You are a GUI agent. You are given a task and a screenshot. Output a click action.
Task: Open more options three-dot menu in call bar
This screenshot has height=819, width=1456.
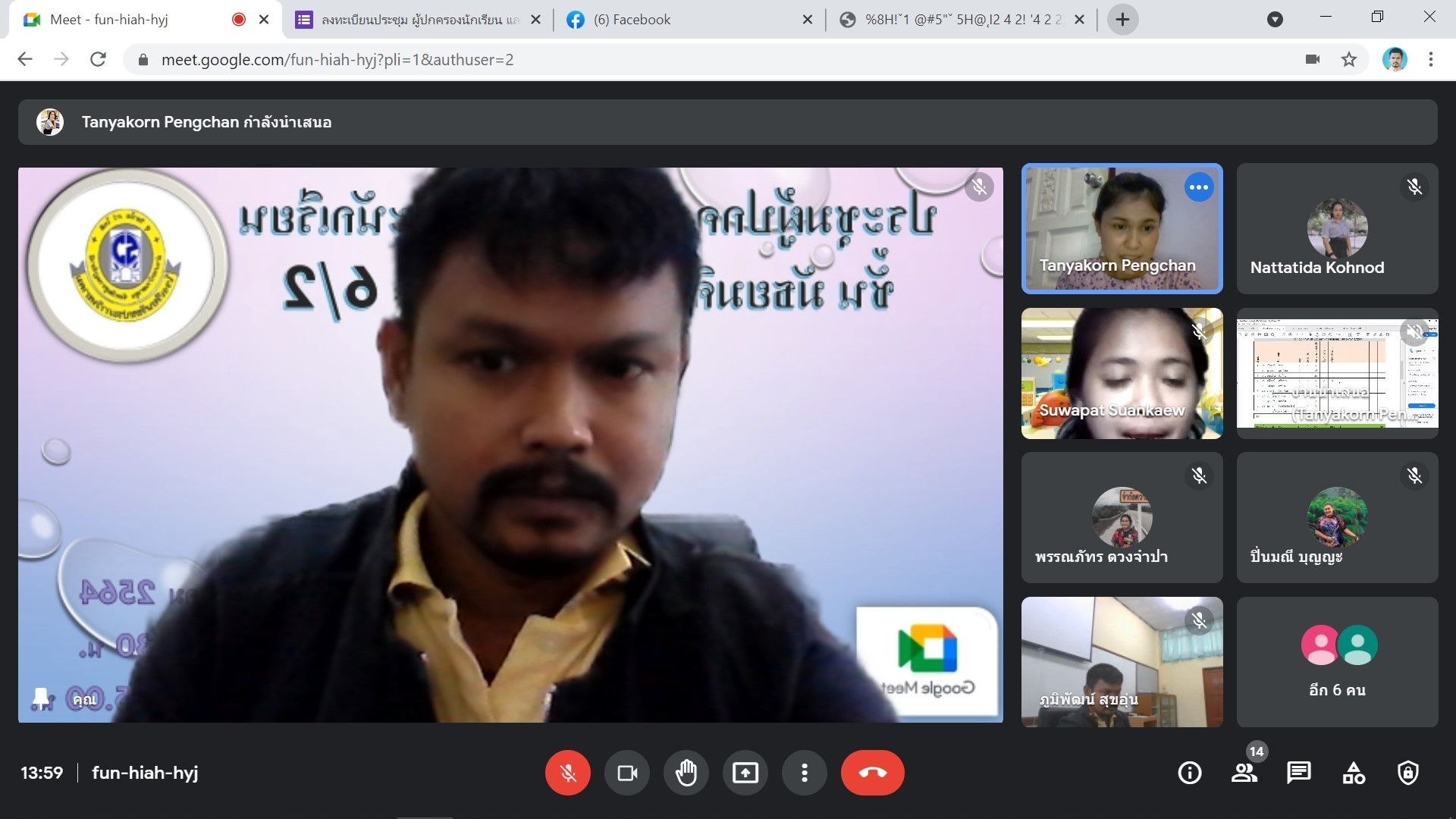[x=804, y=773]
